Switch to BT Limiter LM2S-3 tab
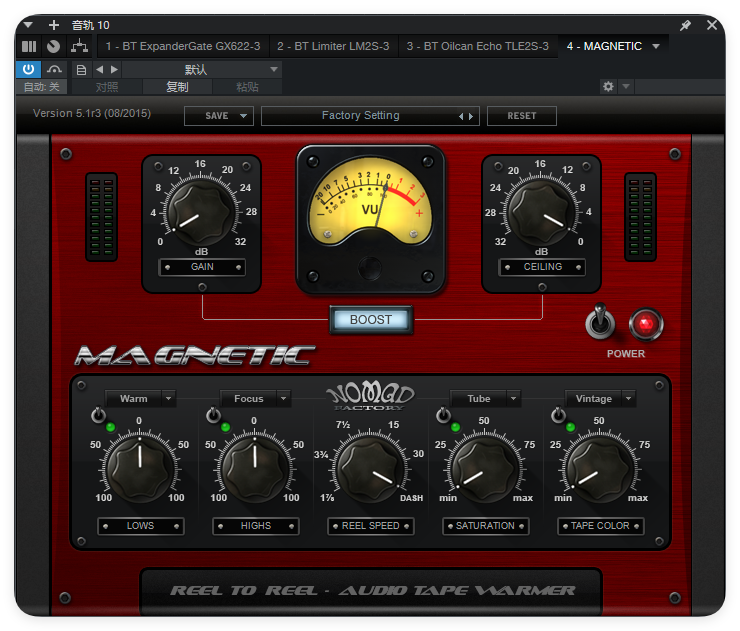740x631 pixels. click(x=333, y=46)
